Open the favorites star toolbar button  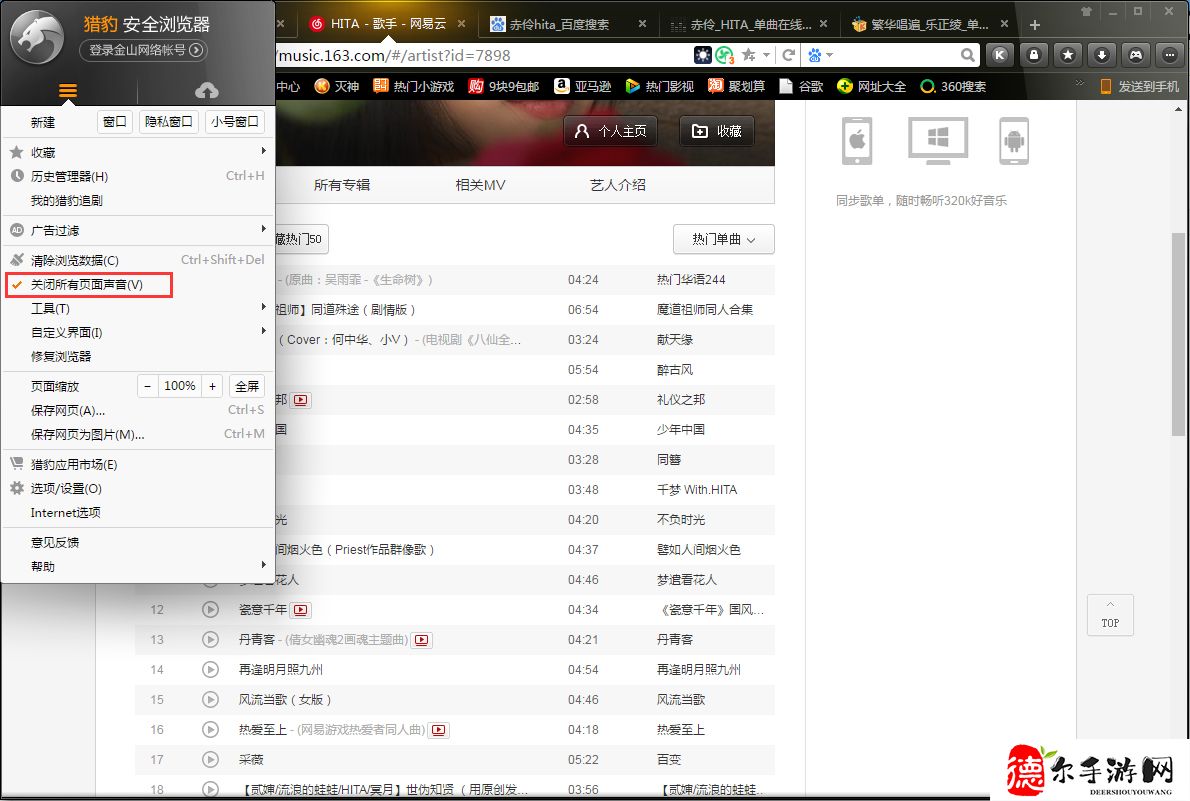1068,55
